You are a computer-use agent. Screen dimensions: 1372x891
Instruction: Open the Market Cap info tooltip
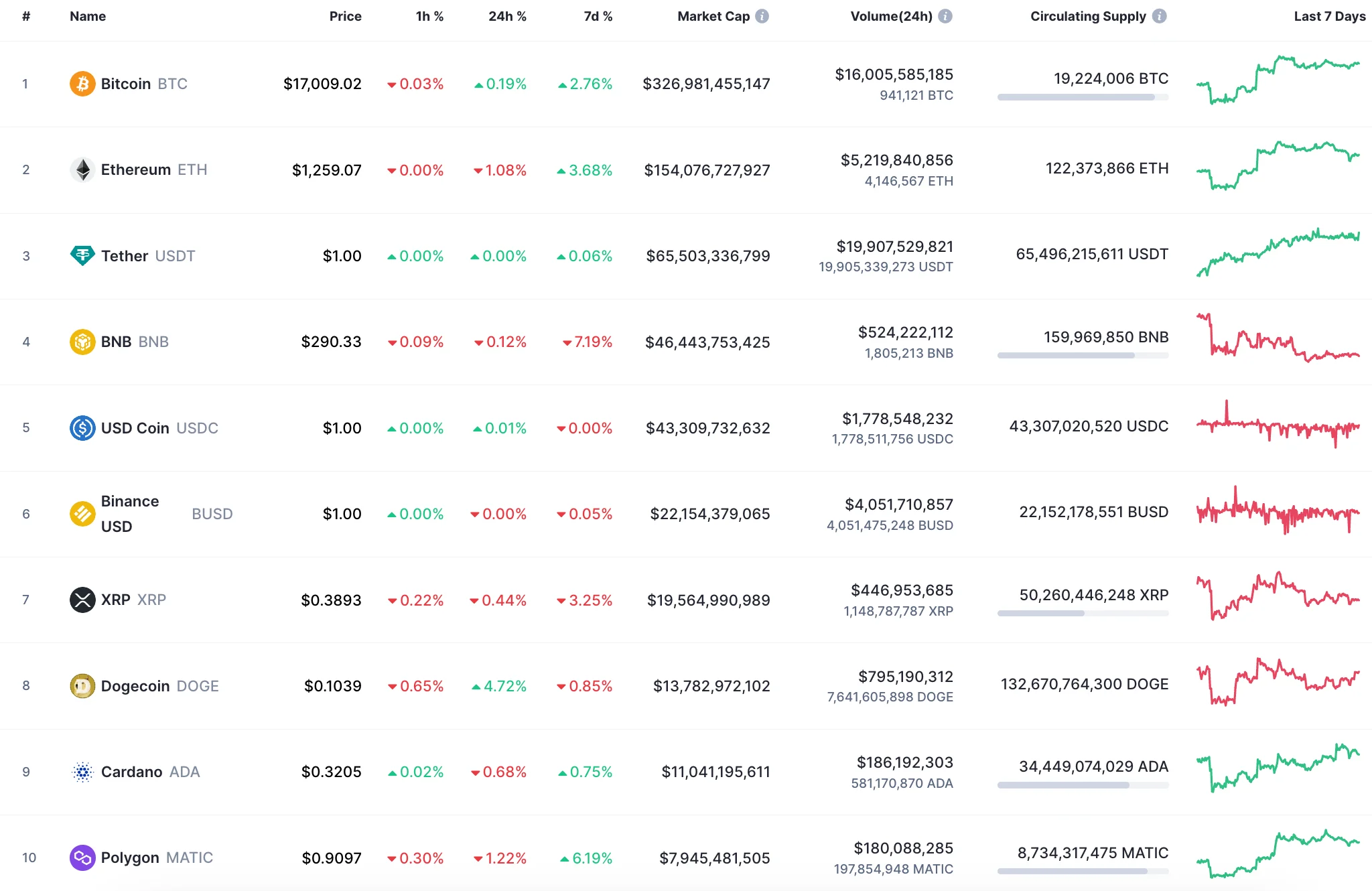click(x=762, y=16)
